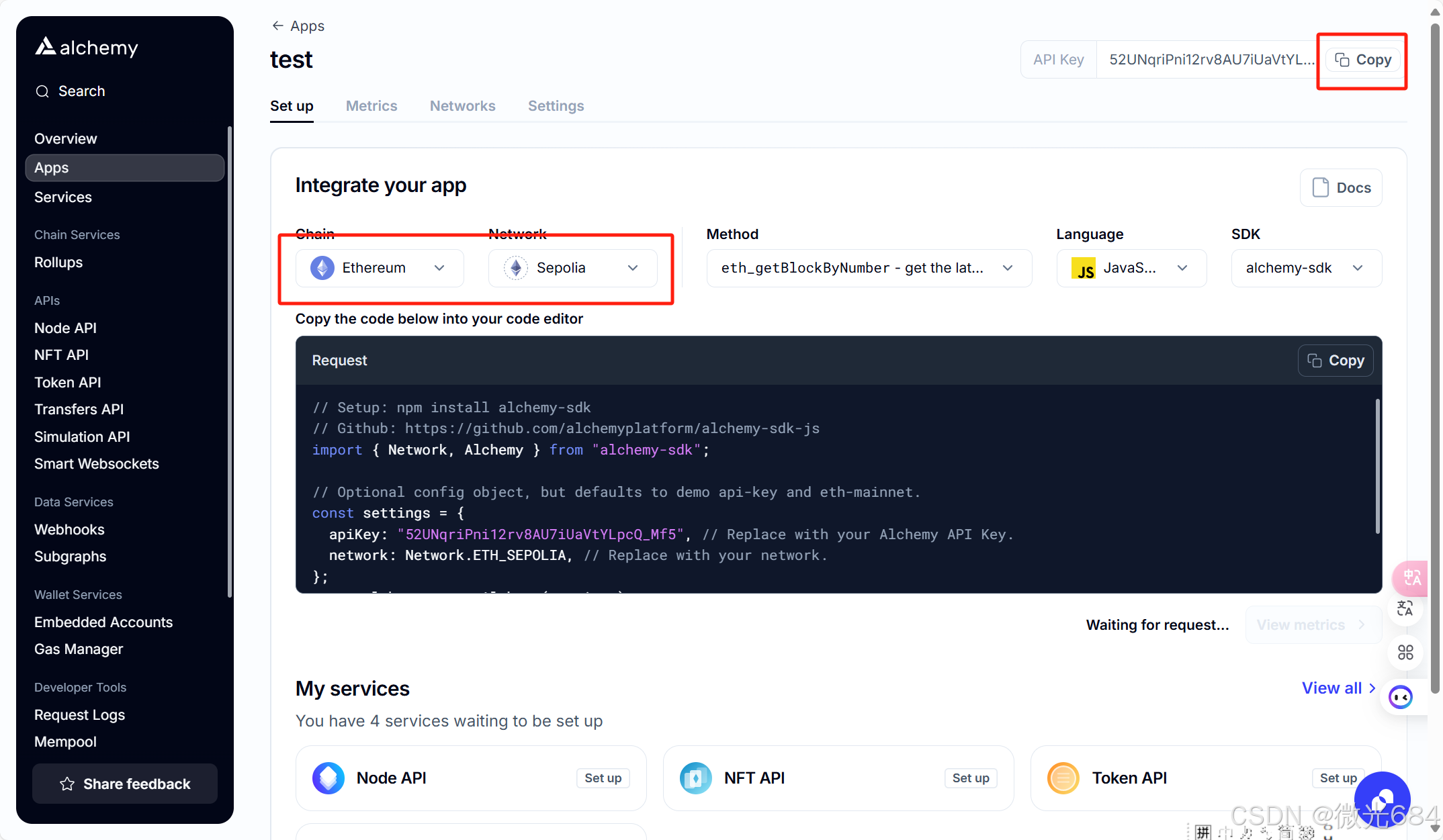Click the Docs document icon
This screenshot has height=840, width=1443.
click(x=1320, y=187)
